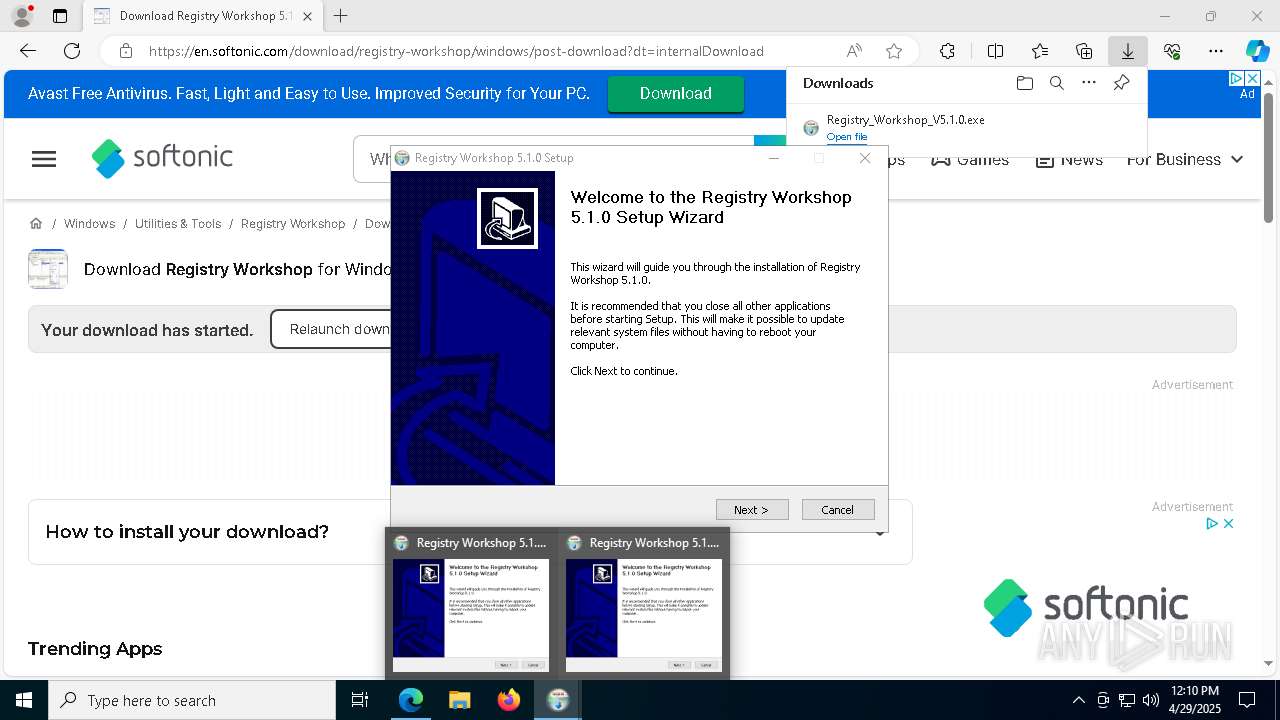1280x720 pixels.
Task: Open the notification center icon
Action: (1248, 700)
